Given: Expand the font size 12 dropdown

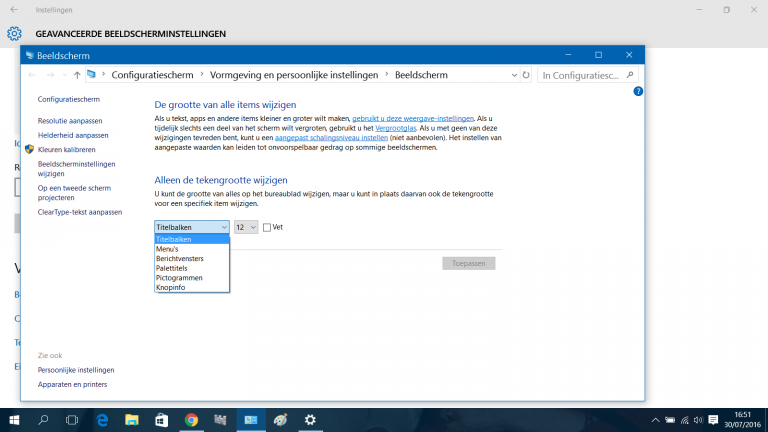Looking at the screenshot, I should pyautogui.click(x=246, y=227).
